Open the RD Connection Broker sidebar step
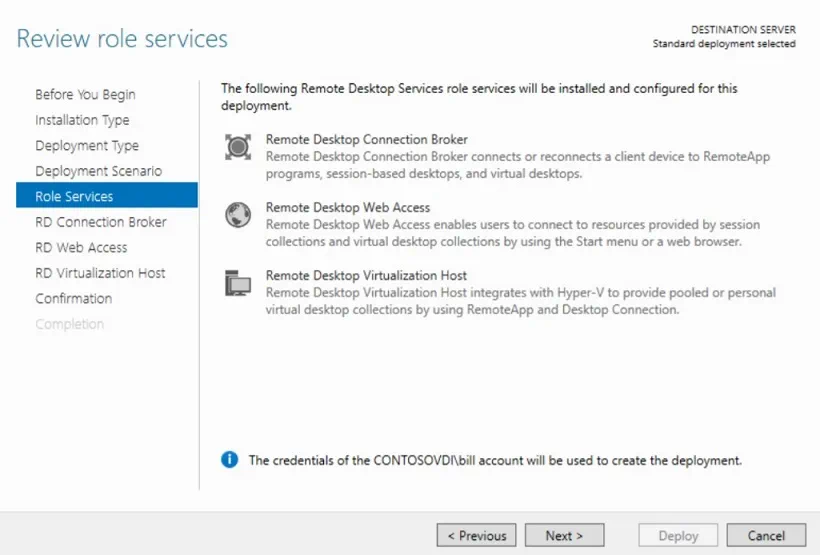 [101, 222]
